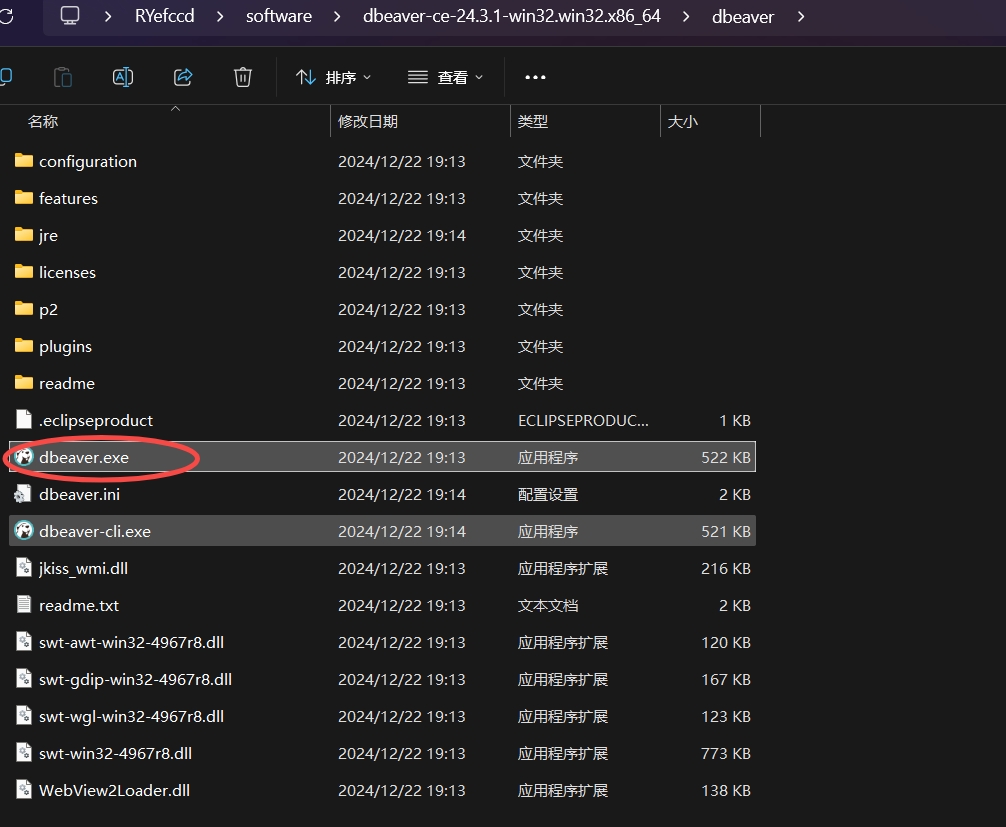Image resolution: width=1006 pixels, height=827 pixels.
Task: Click the 773 KB size cell
Action: click(726, 753)
